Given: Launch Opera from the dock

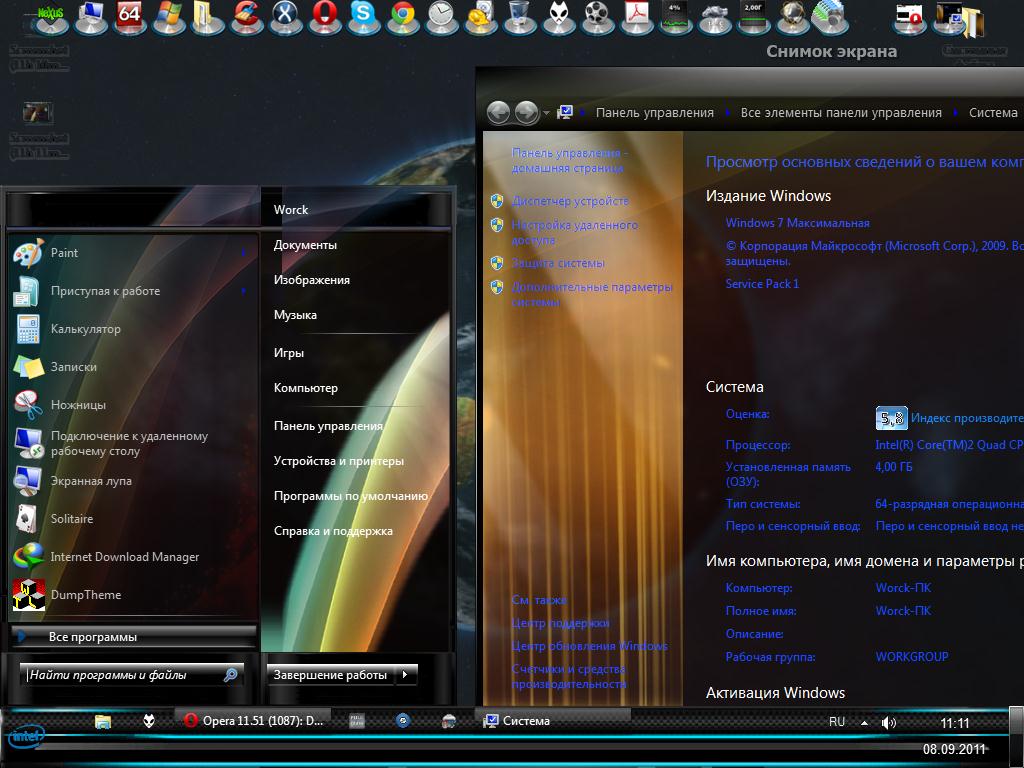Looking at the screenshot, I should tap(325, 18).
